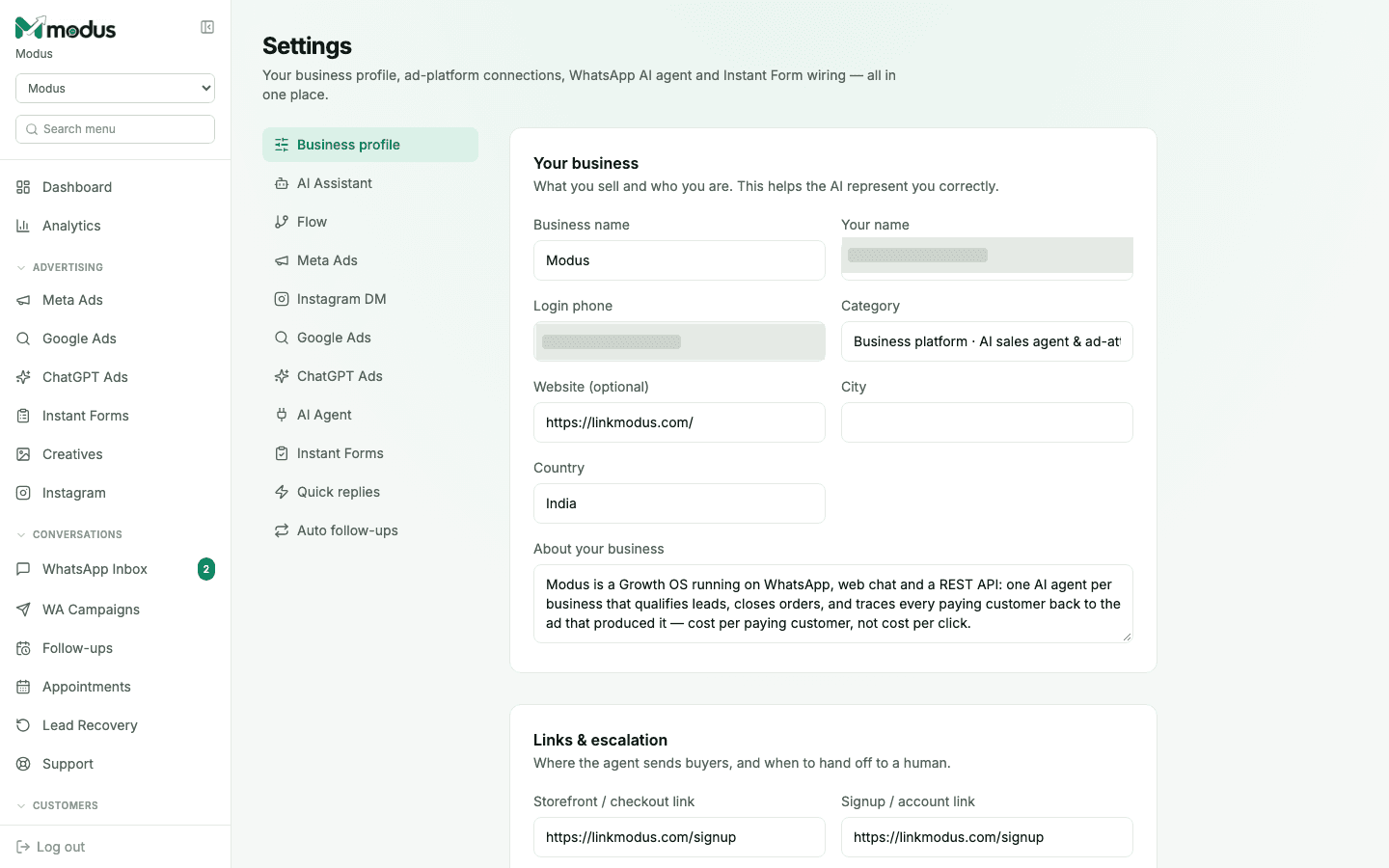The image size is (1389, 868).
Task: Grab the textarea resize handle
Action: click(x=1127, y=637)
